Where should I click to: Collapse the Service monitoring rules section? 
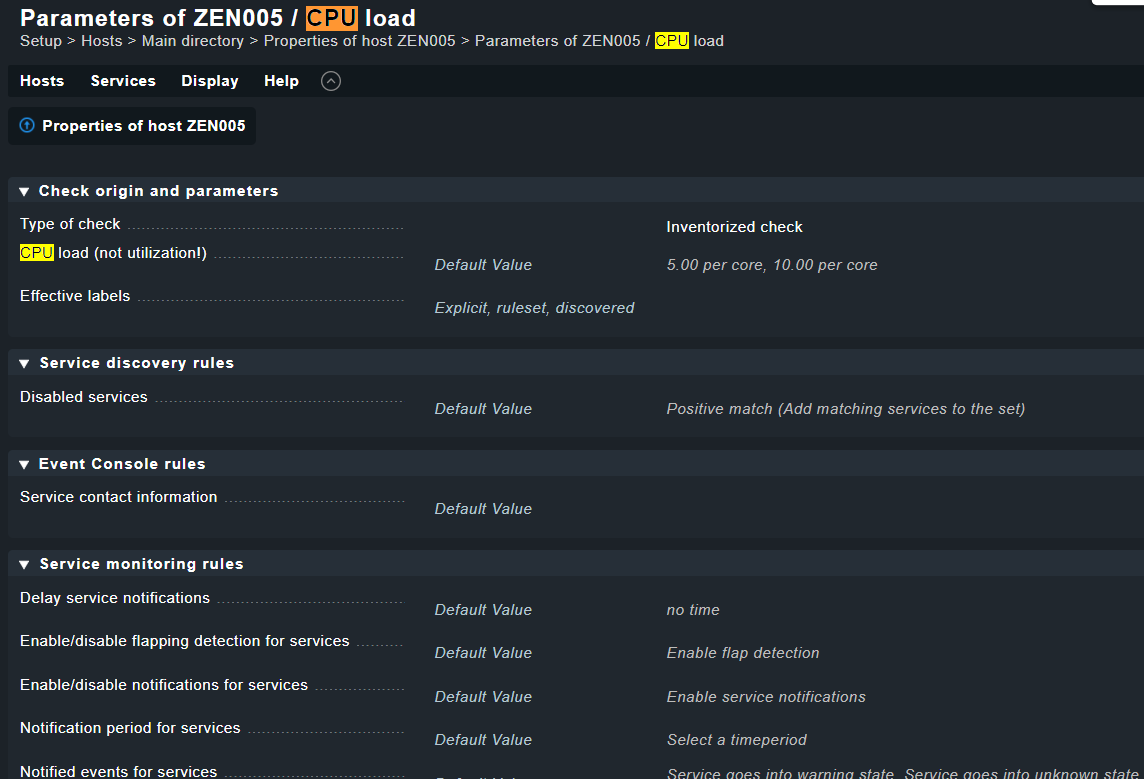click(23, 563)
